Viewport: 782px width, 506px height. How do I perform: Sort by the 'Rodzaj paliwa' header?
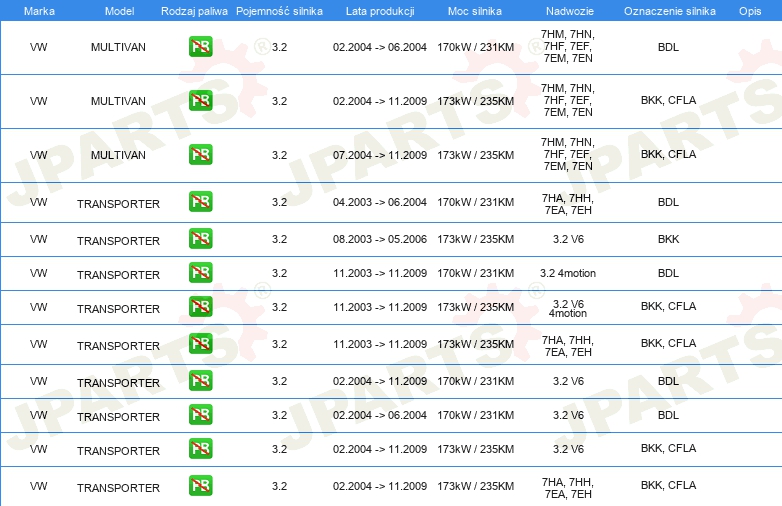[194, 11]
